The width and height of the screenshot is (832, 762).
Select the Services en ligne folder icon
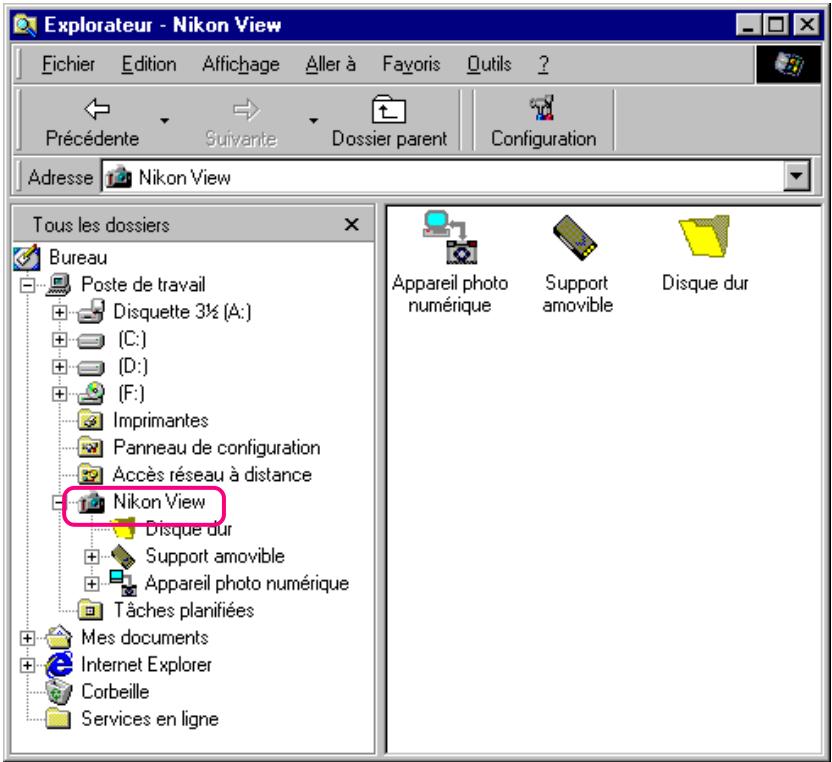coord(58,719)
